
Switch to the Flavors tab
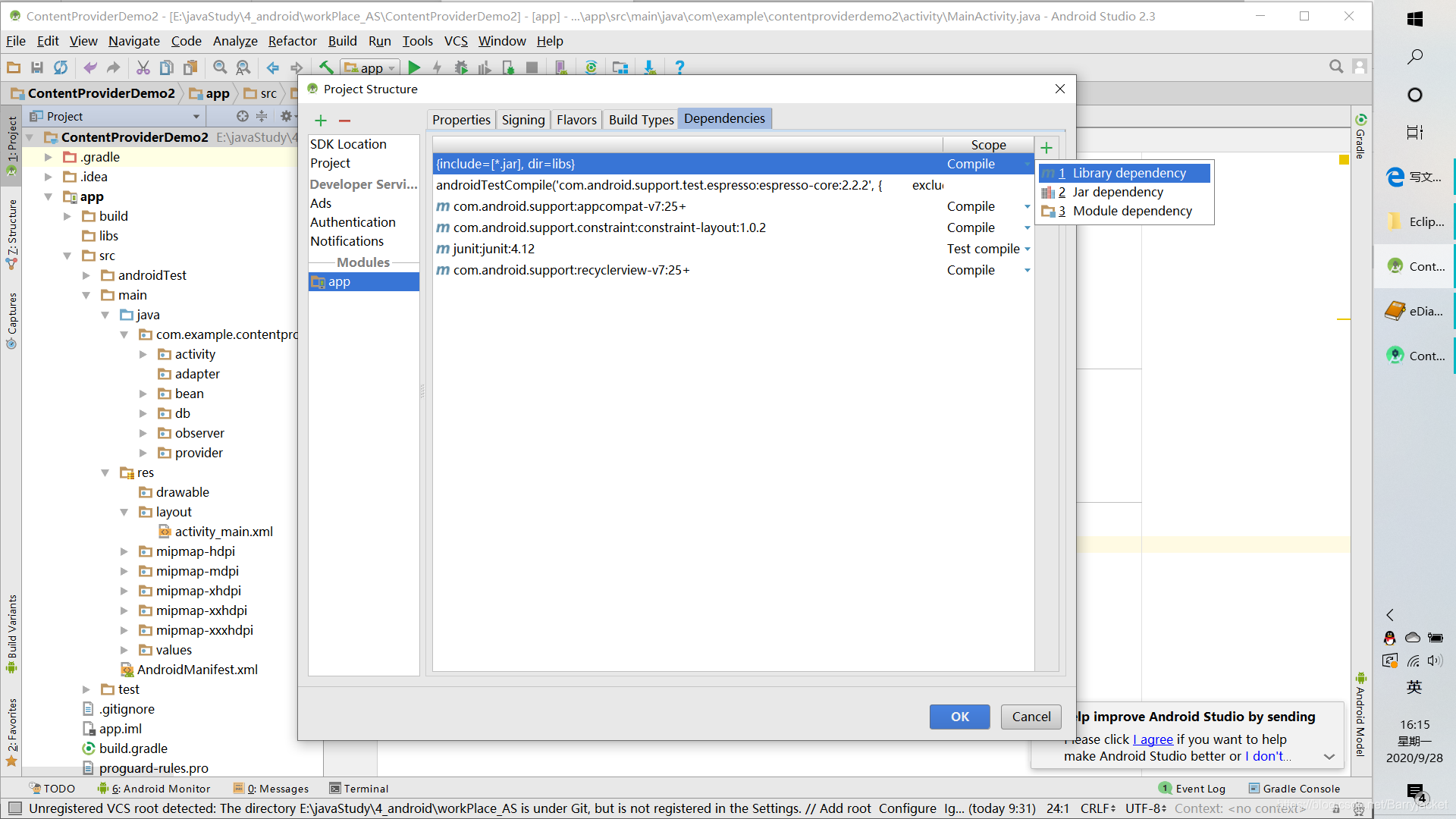pos(576,120)
